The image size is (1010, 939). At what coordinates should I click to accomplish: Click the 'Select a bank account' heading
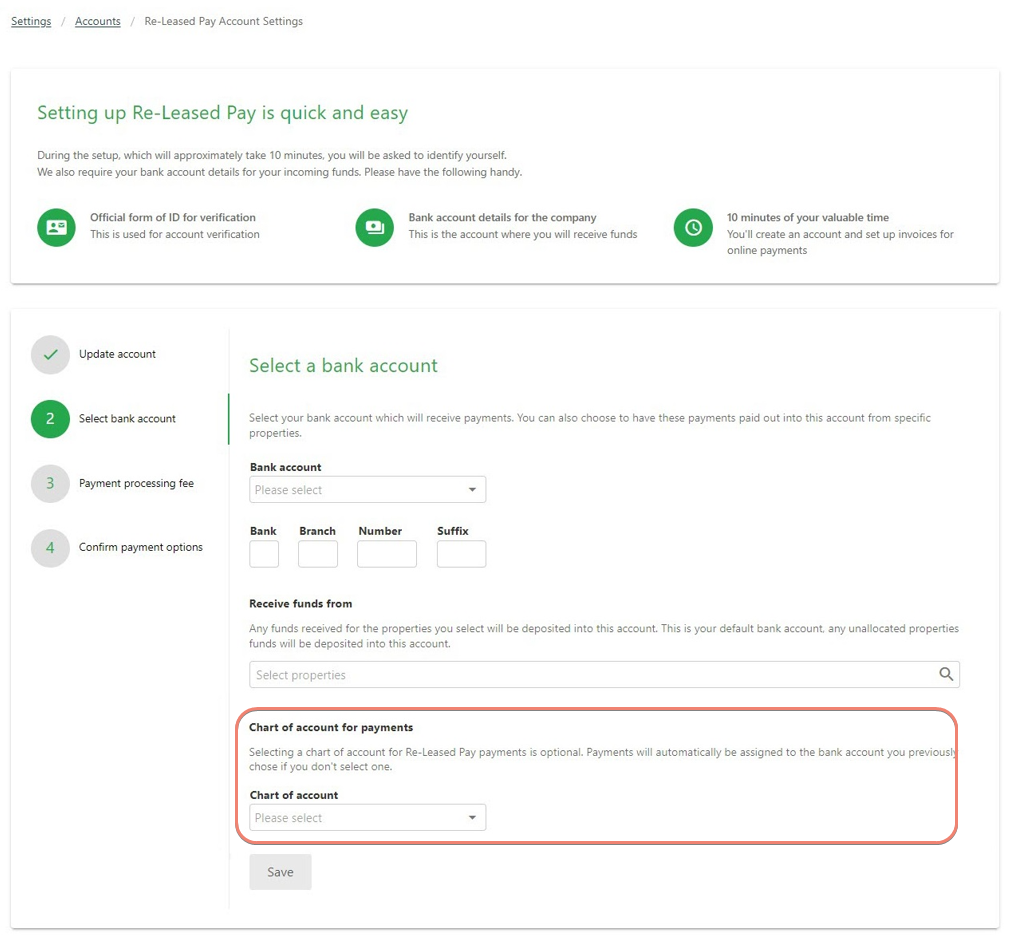[343, 365]
